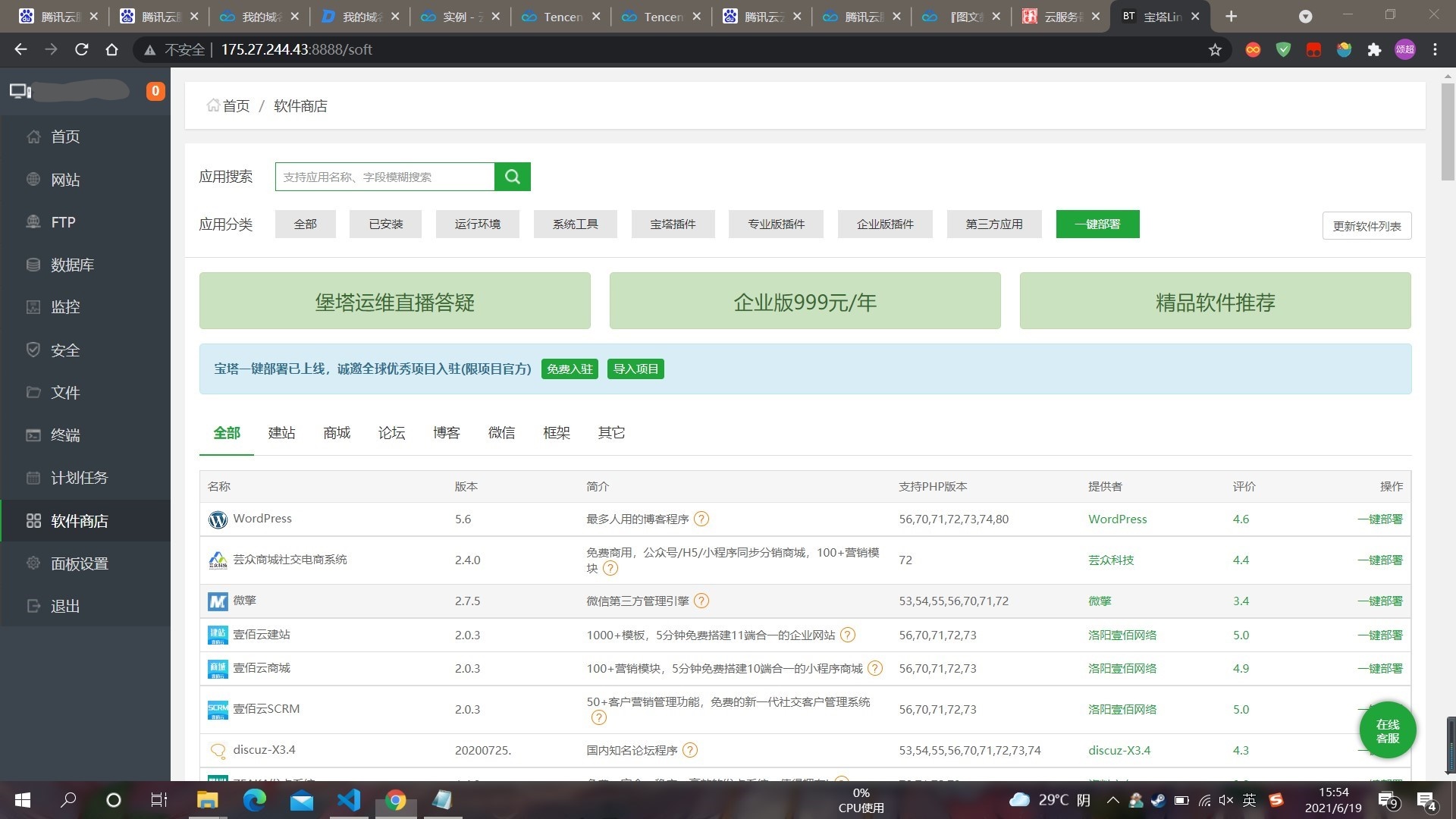This screenshot has height=819, width=1456.
Task: Open Microsoft Edge from the taskbar
Action: (254, 799)
